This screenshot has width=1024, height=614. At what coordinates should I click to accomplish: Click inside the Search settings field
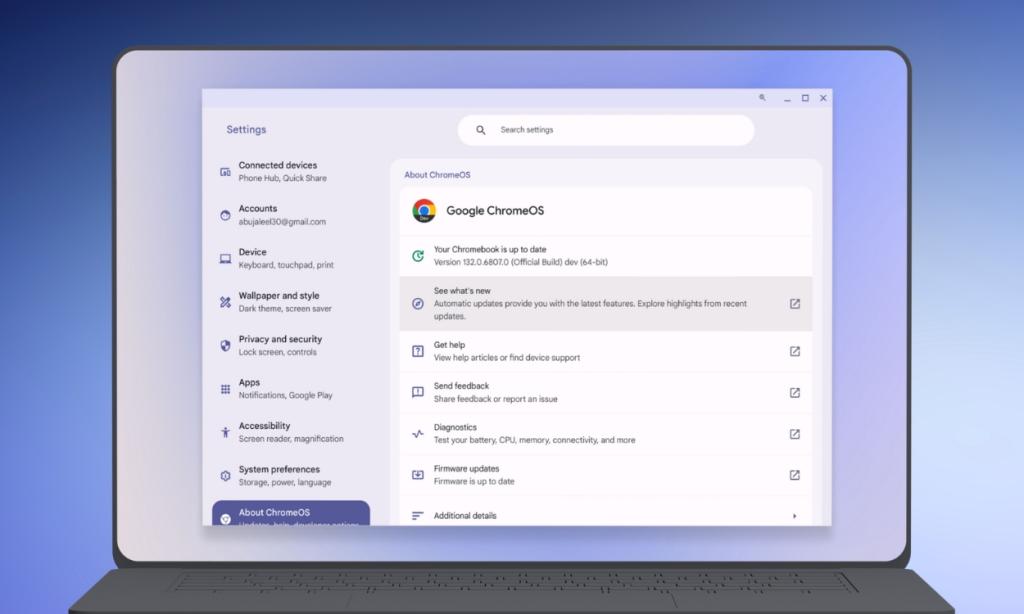pyautogui.click(x=600, y=130)
